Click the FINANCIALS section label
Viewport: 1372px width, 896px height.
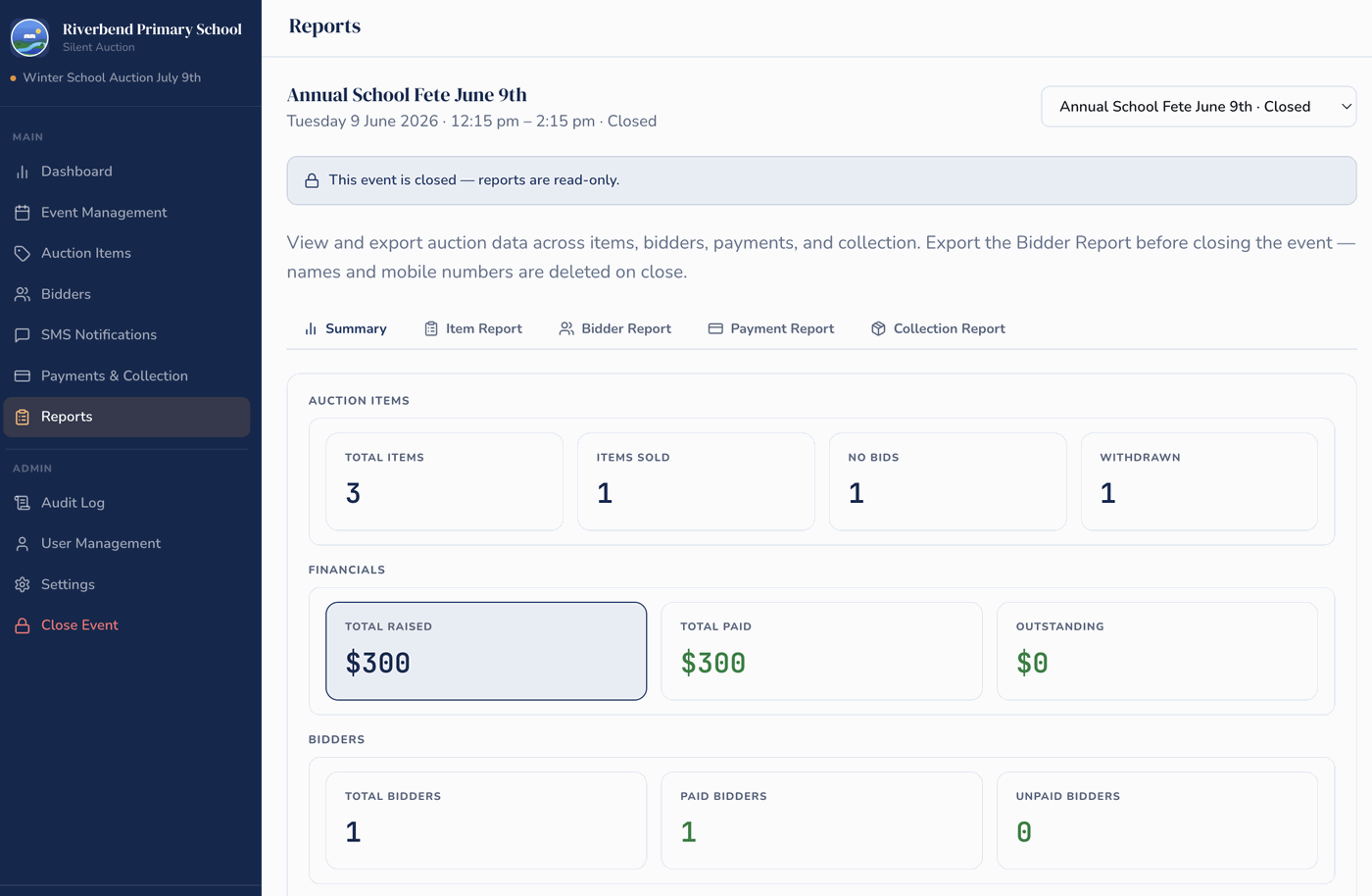[347, 570]
